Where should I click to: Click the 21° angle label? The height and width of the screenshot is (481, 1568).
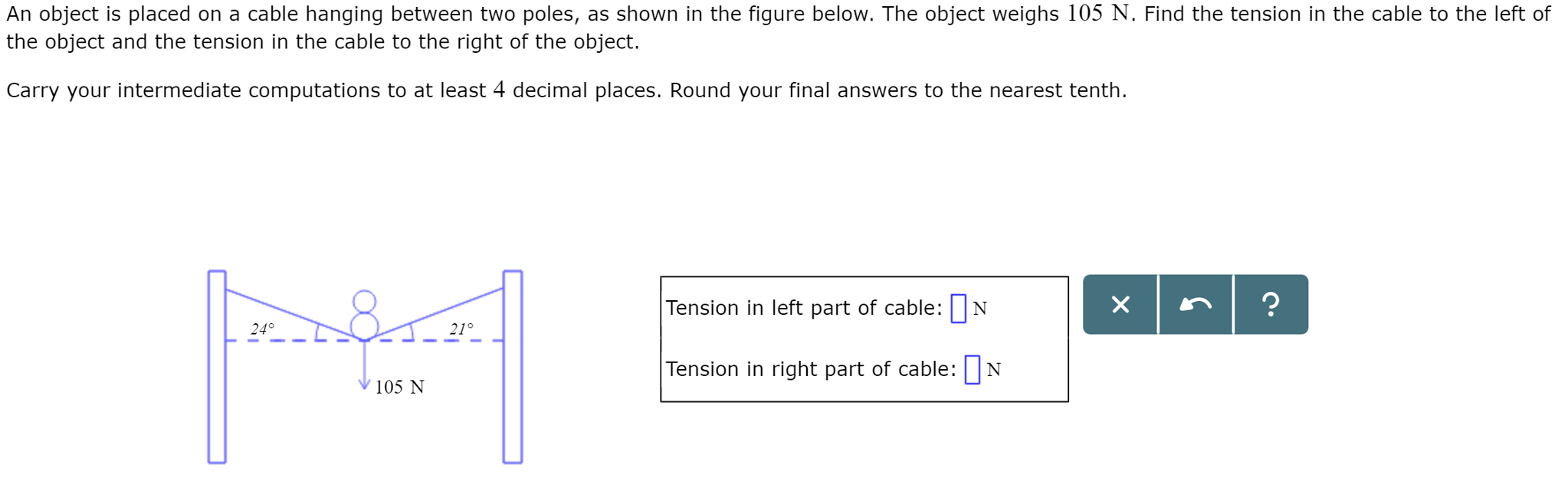[x=461, y=329]
